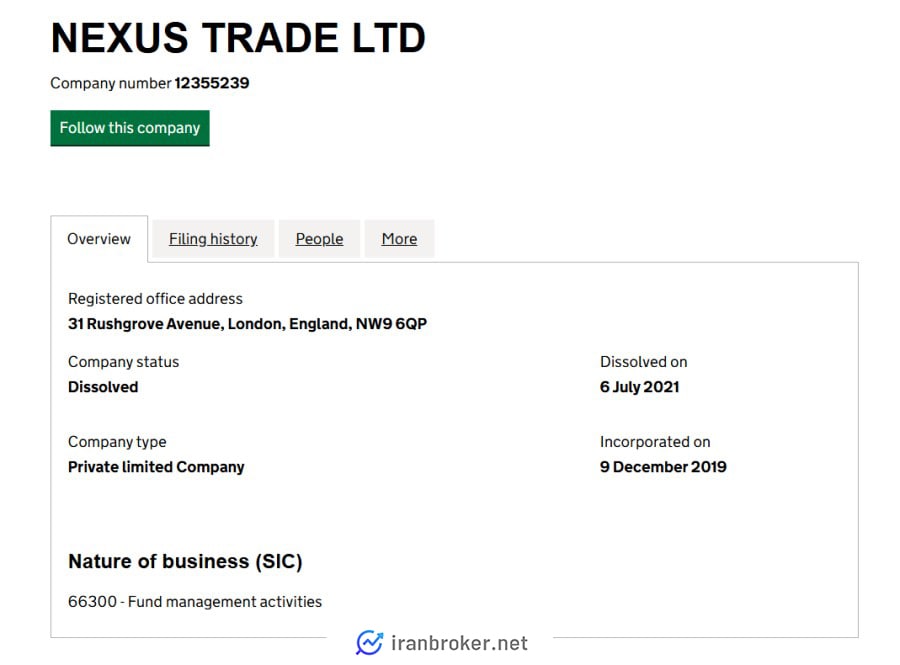Image resolution: width=900 pixels, height=665 pixels.
Task: Switch to the Filing history tab
Action: (x=213, y=239)
